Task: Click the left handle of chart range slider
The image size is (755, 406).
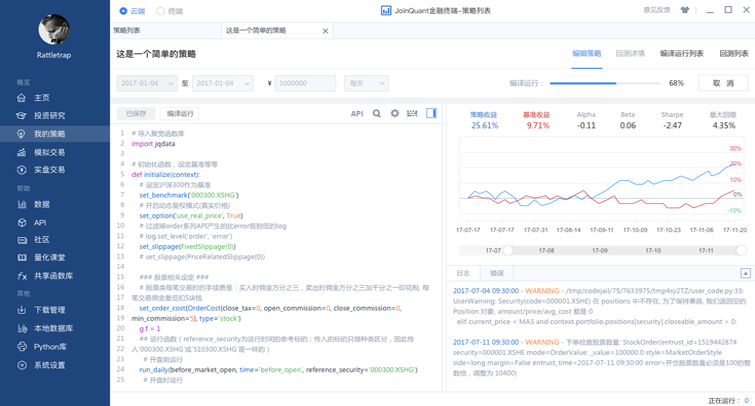Action: click(x=508, y=250)
